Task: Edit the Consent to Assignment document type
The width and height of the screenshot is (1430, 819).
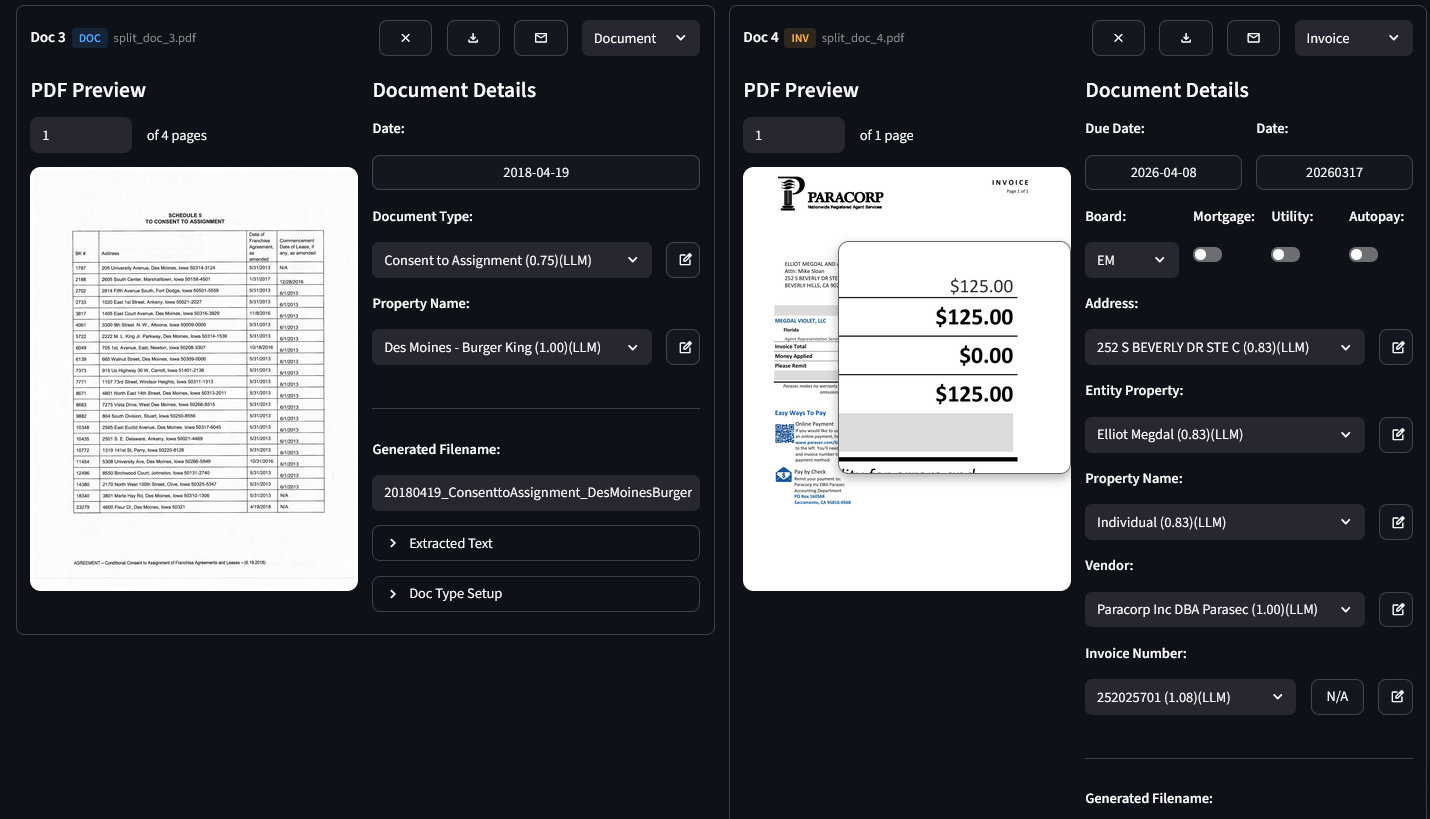Action: pos(684,260)
